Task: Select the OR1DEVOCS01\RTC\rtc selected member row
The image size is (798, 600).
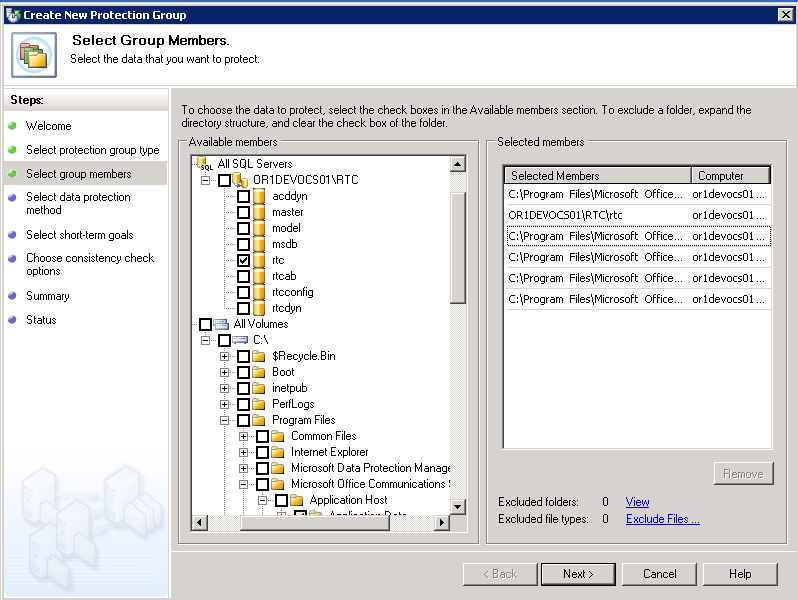Action: [637, 215]
